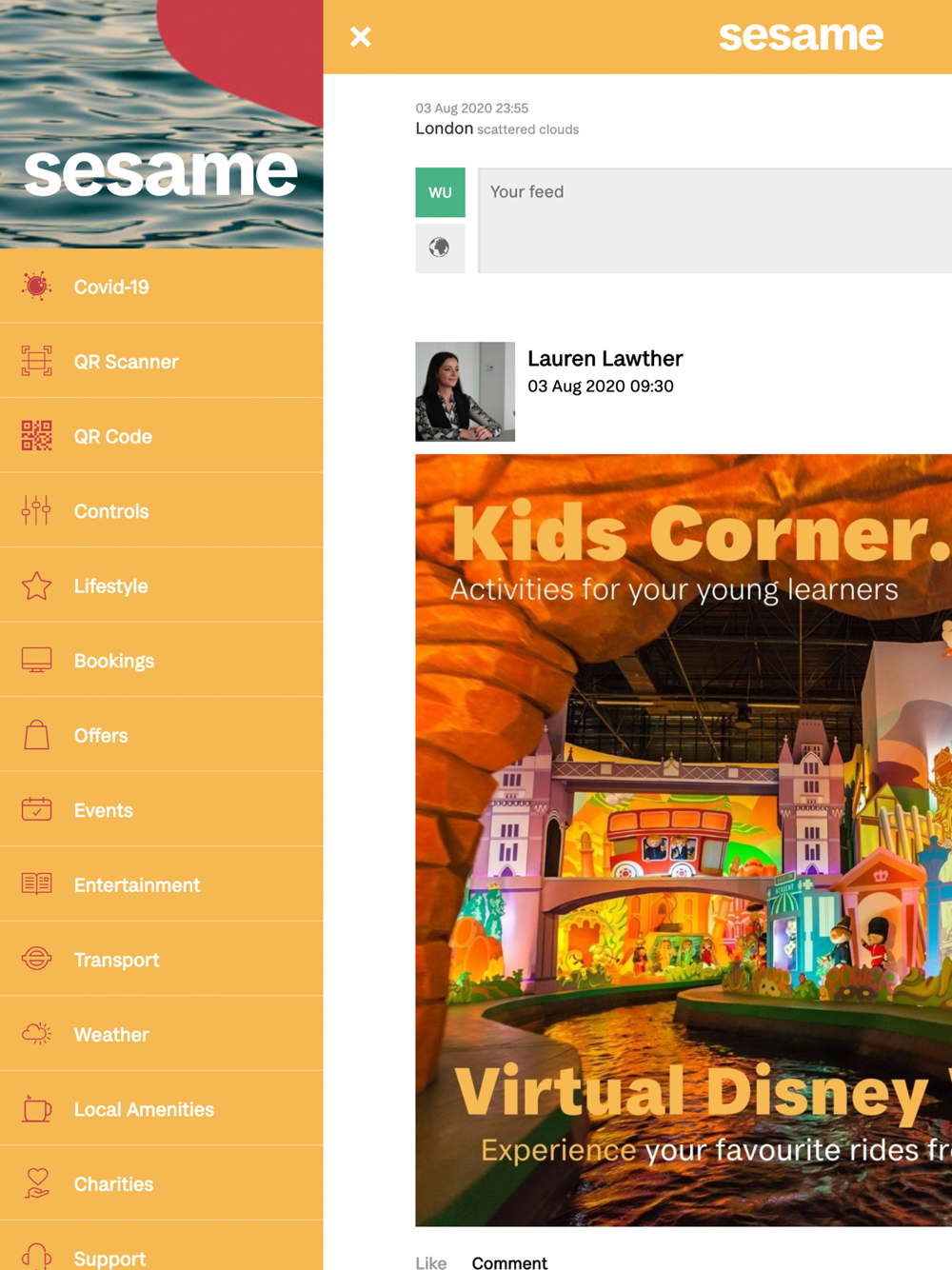The image size is (952, 1270).
Task: Click the Transport roundel icon
Action: coord(36,959)
